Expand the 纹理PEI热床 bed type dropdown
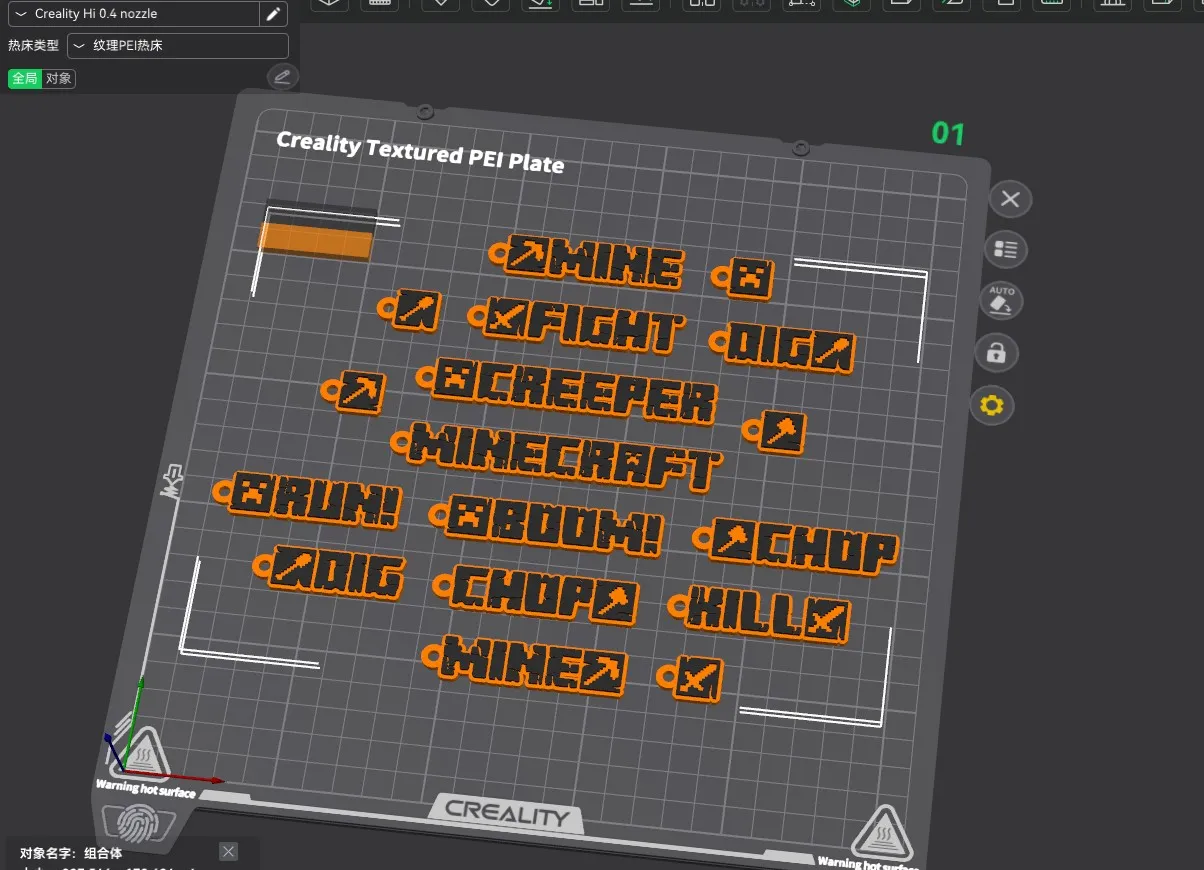Image resolution: width=1204 pixels, height=870 pixels. coord(178,46)
